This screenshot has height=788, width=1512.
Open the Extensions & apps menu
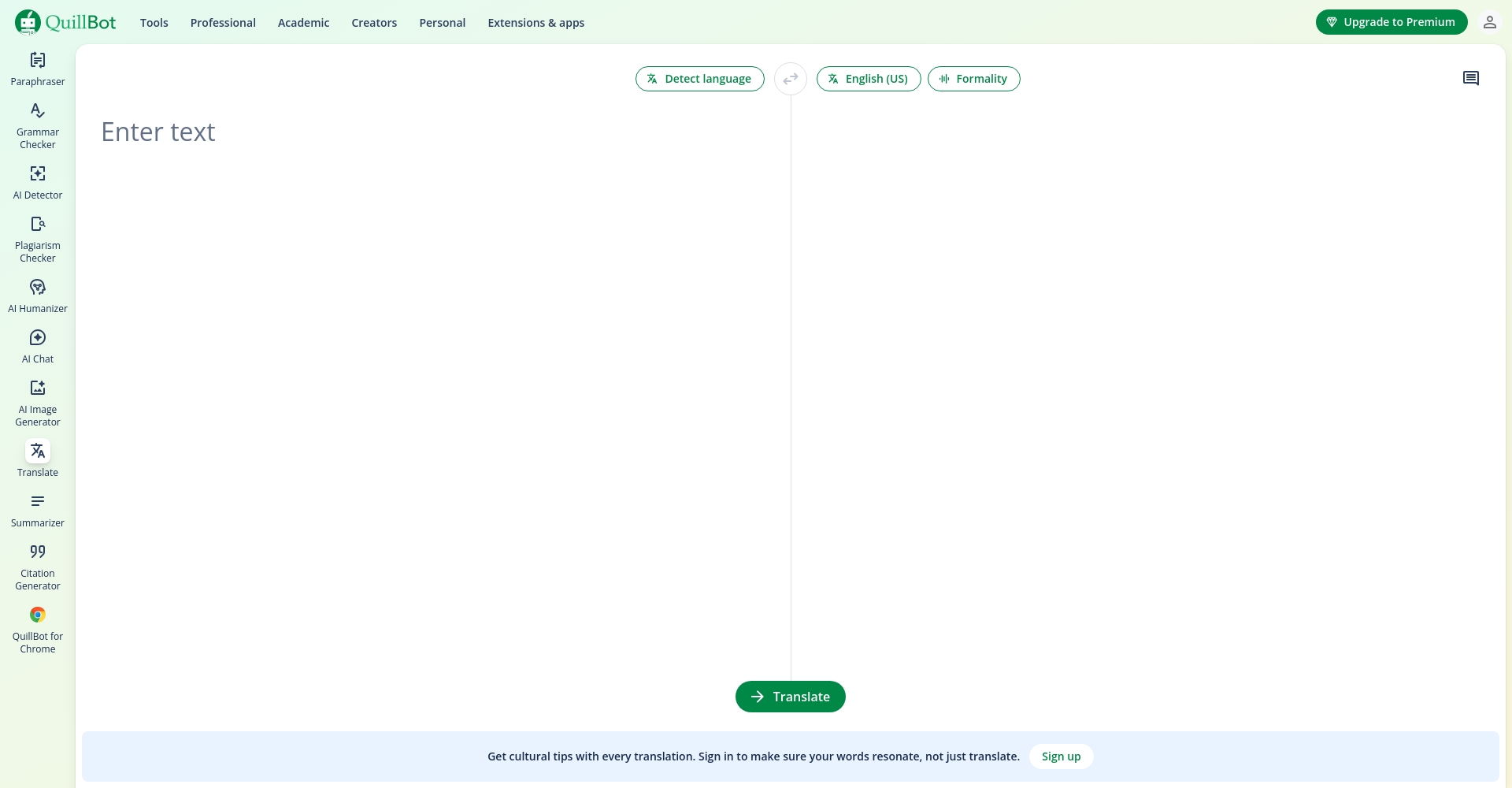535,23
